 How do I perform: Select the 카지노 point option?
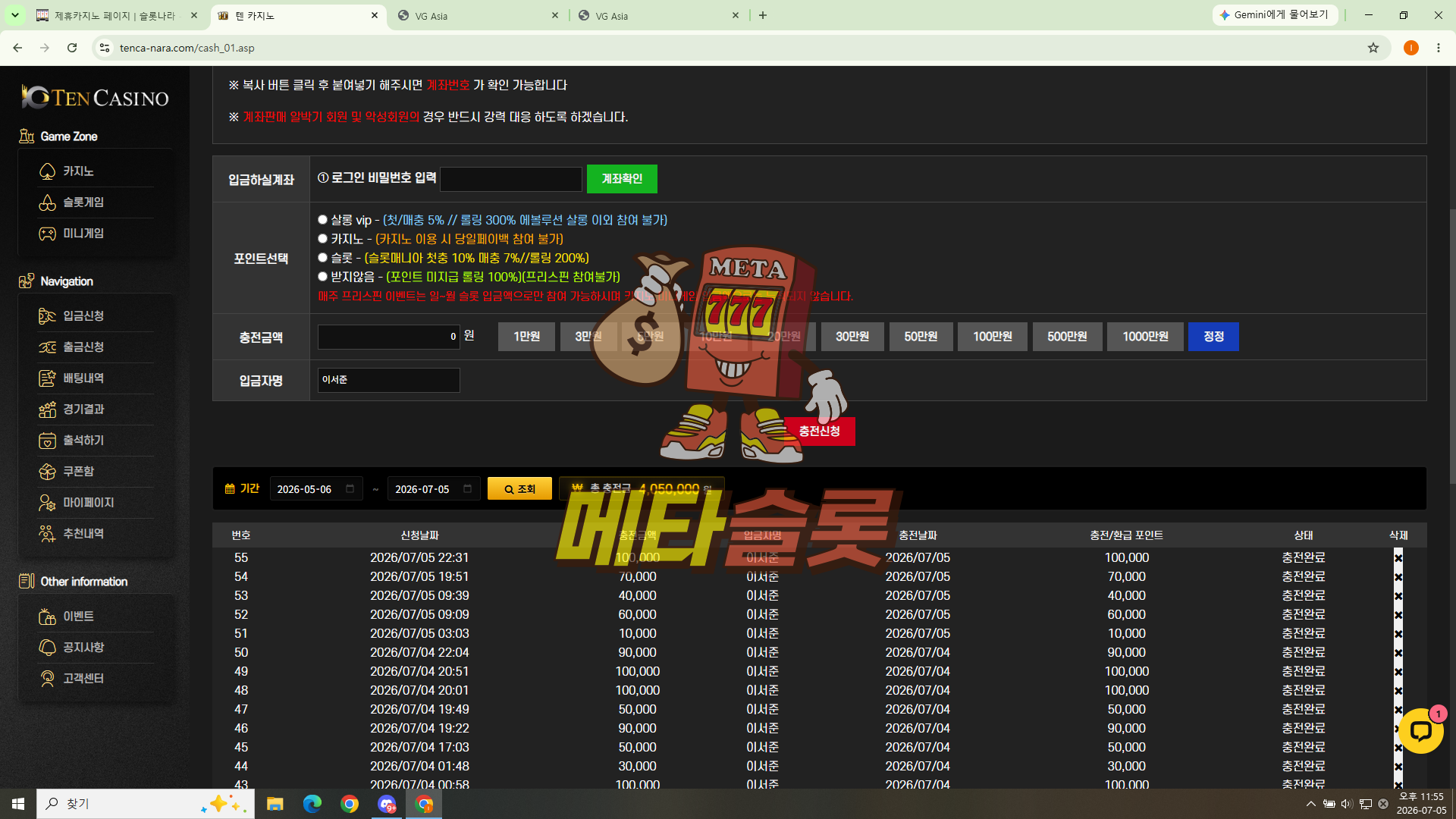pos(322,239)
